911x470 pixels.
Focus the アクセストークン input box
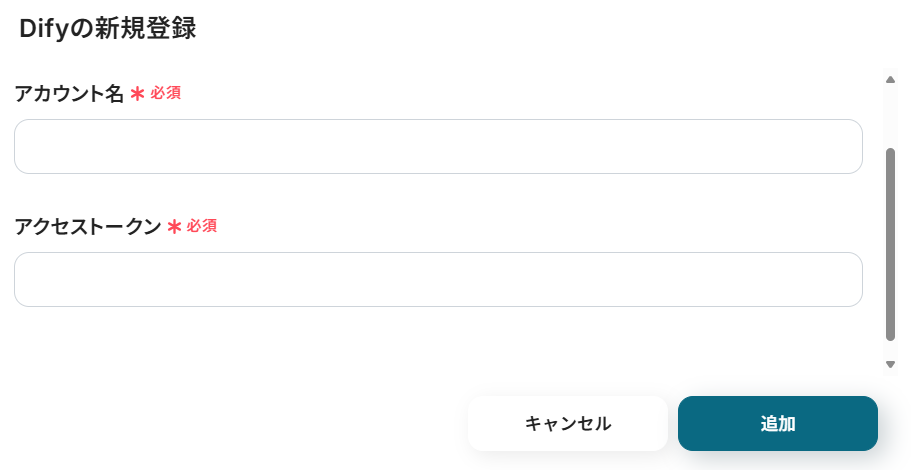[x=438, y=280]
